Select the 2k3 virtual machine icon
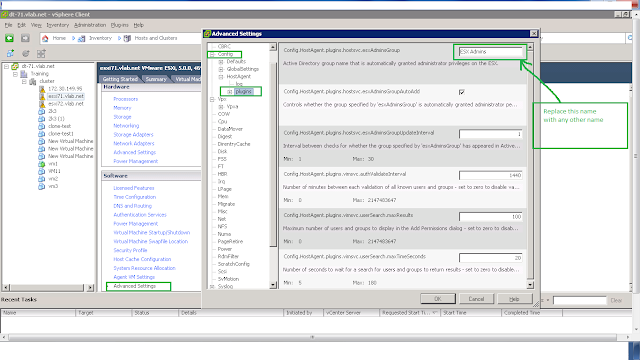Viewport: 640px width, 360px height. (42, 111)
